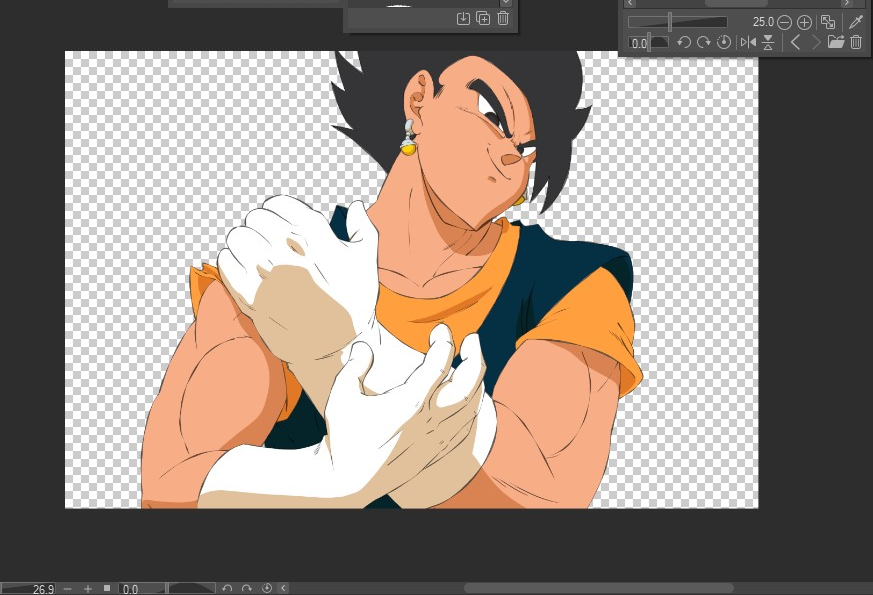Rotate the Sub View image right
This screenshot has width=873, height=595.
tap(704, 42)
